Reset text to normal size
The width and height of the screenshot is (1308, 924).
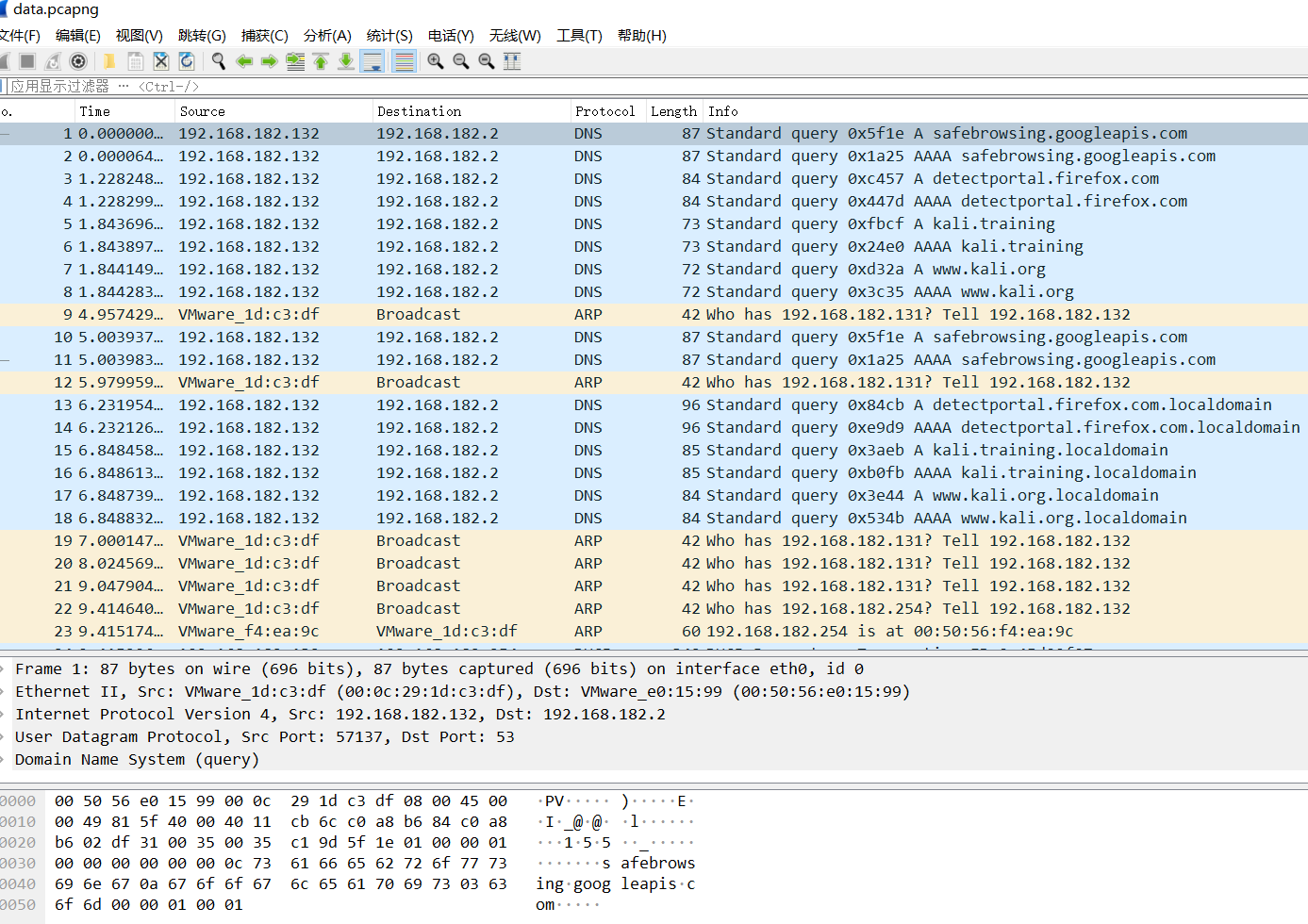pos(487,61)
